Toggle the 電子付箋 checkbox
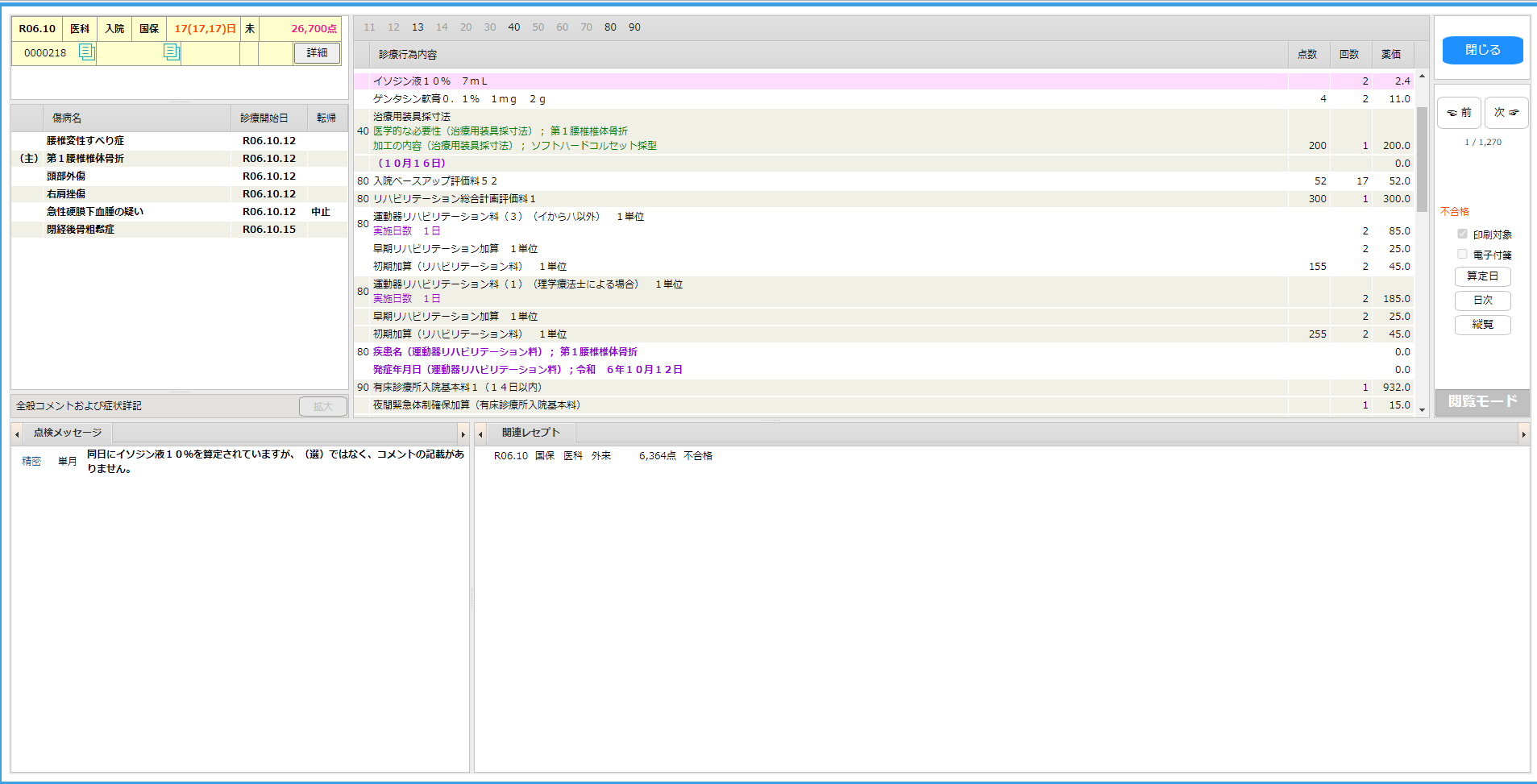The width and height of the screenshot is (1537, 784). 1462,255
